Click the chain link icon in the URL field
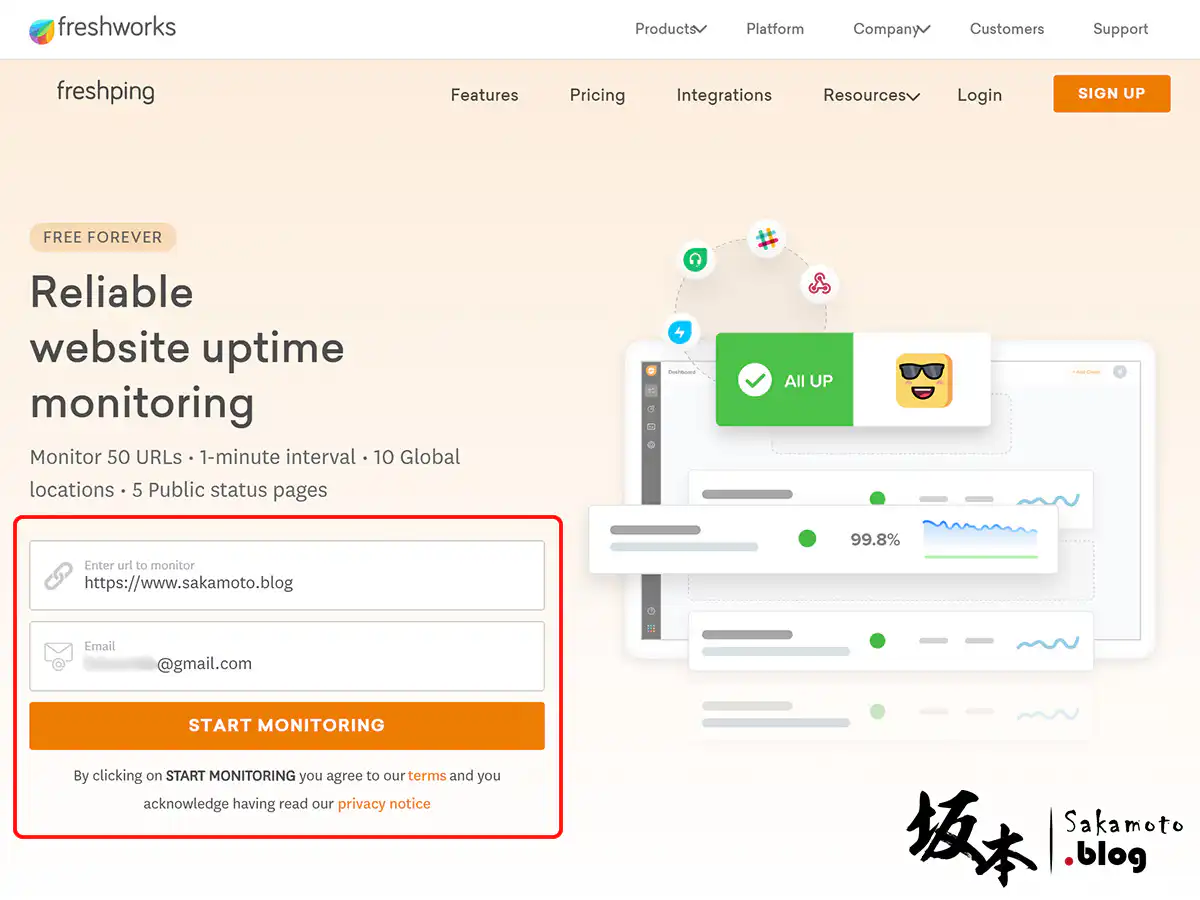The height and width of the screenshot is (900, 1200). 58,576
